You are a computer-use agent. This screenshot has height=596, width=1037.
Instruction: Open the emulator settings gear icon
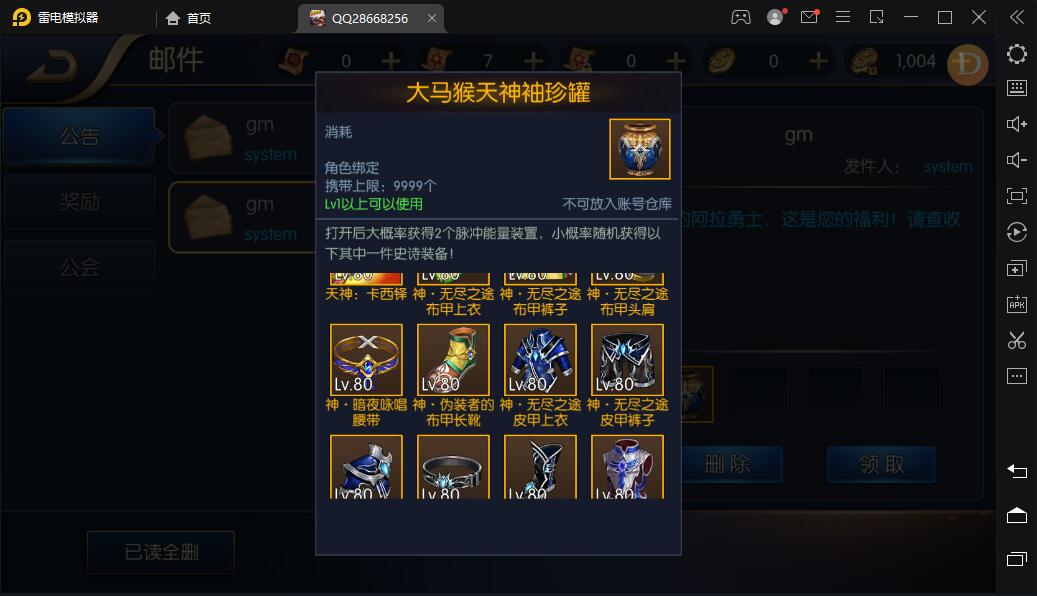tap(1016, 54)
